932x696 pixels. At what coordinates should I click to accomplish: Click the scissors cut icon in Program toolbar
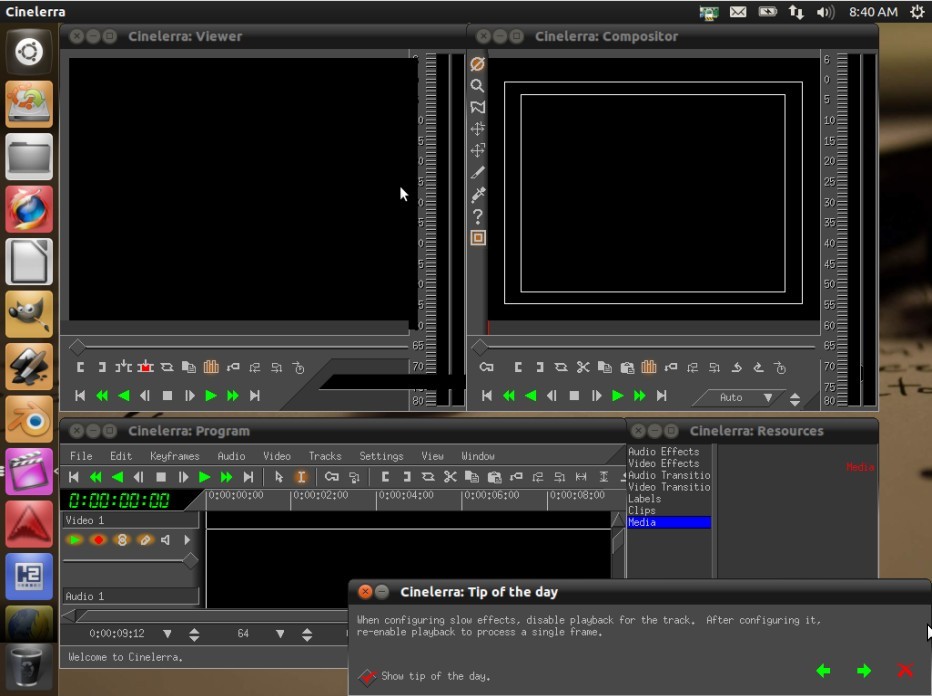(450, 477)
